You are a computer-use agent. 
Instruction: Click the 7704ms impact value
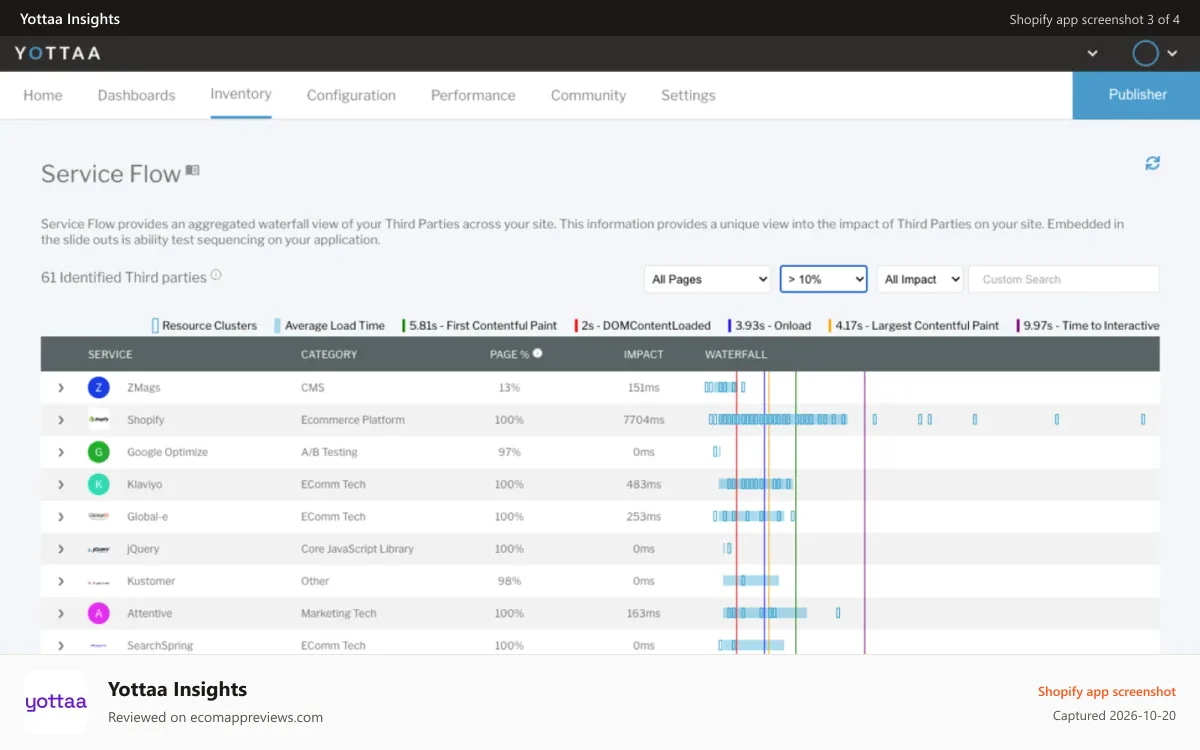644,420
